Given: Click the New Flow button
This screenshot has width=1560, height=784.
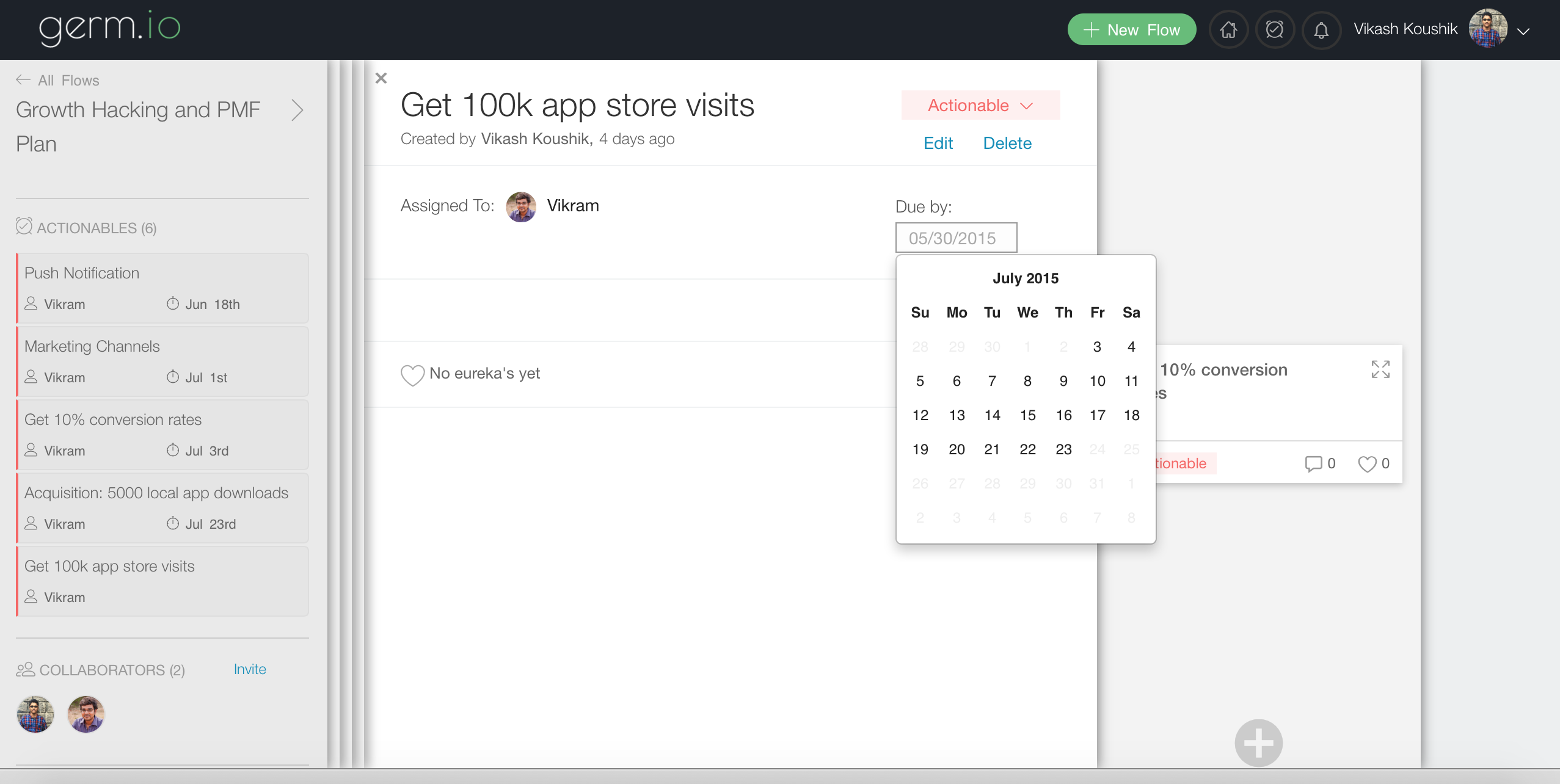Looking at the screenshot, I should [1131, 30].
